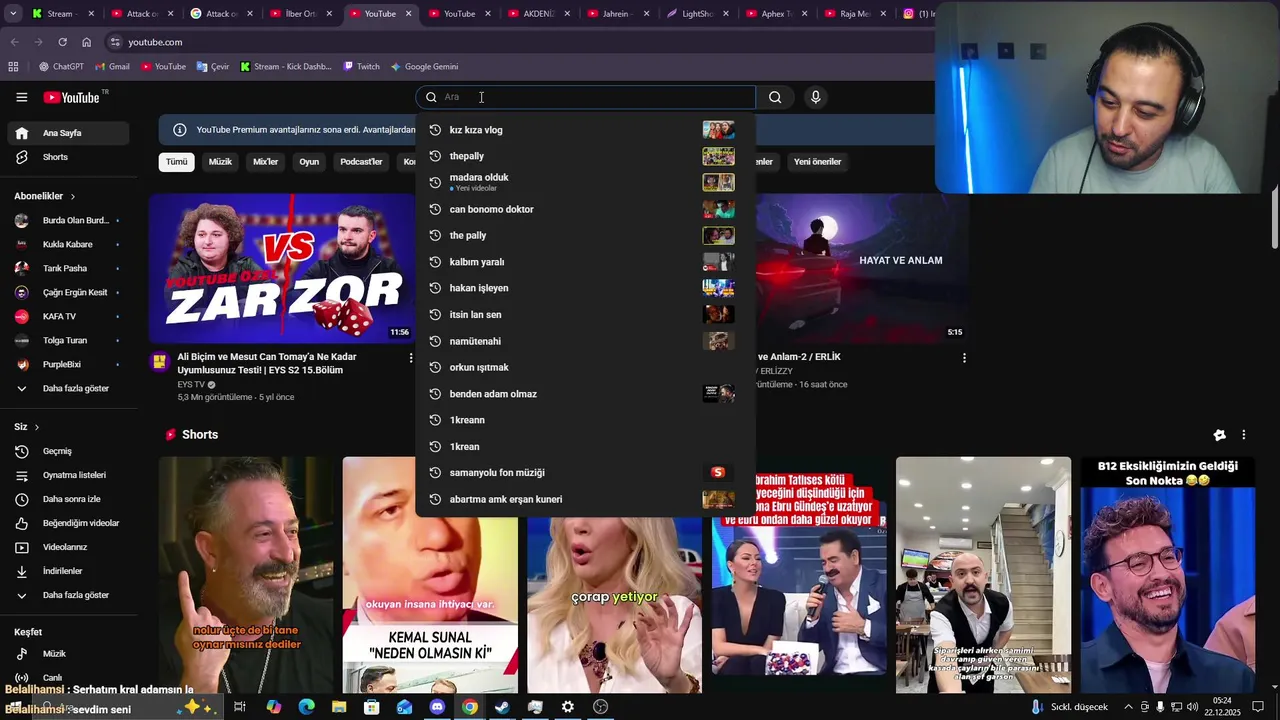This screenshot has height=720, width=1280.
Task: Switch to the İlber Ortaylı browser tab
Action: [300, 14]
